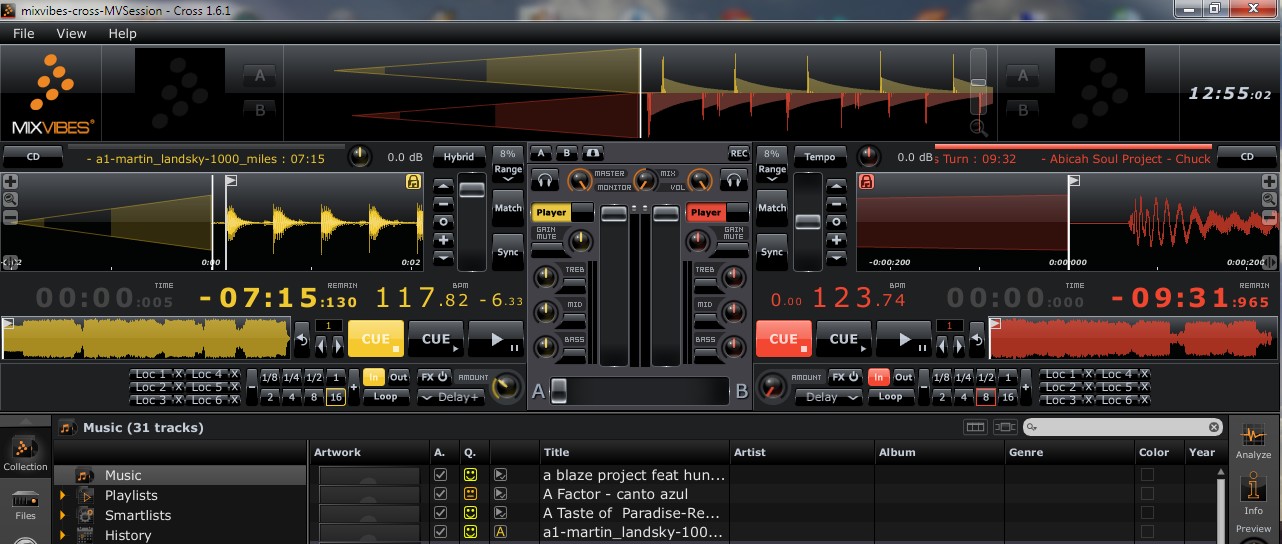This screenshot has height=544, width=1282.
Task: Click the Info icon
Action: point(1253,494)
